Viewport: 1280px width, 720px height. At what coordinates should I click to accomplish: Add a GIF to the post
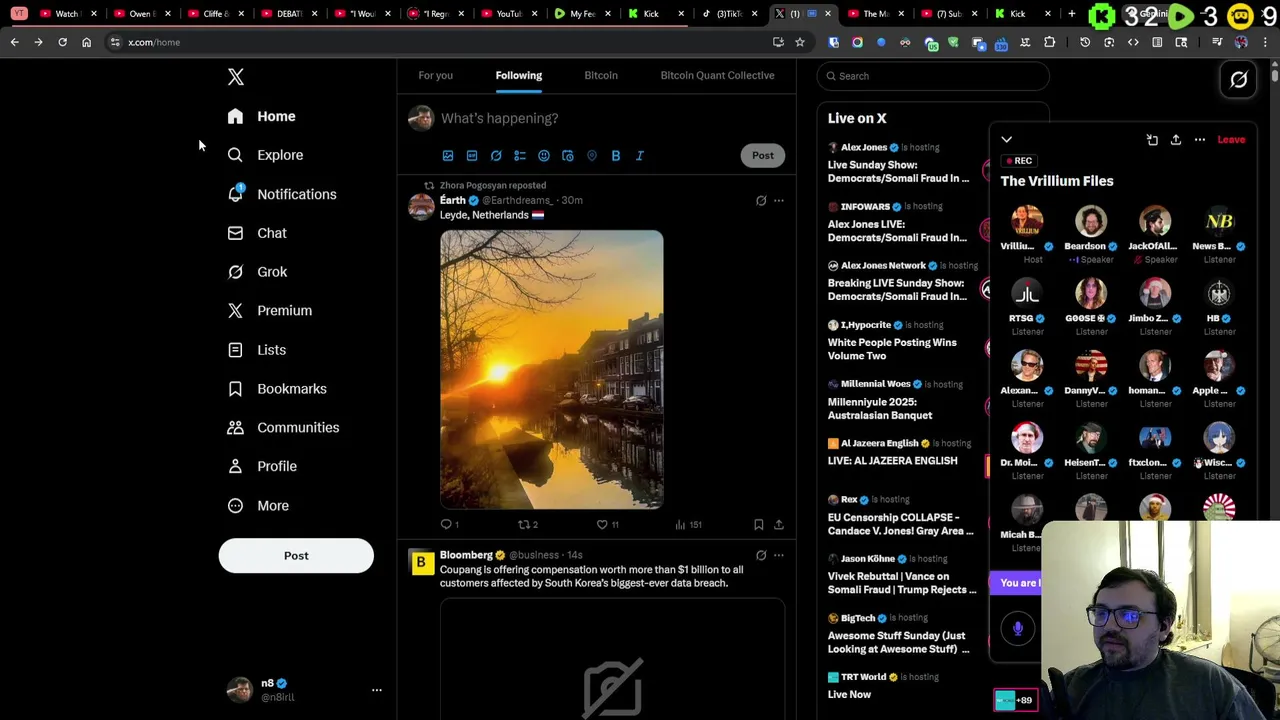472,156
